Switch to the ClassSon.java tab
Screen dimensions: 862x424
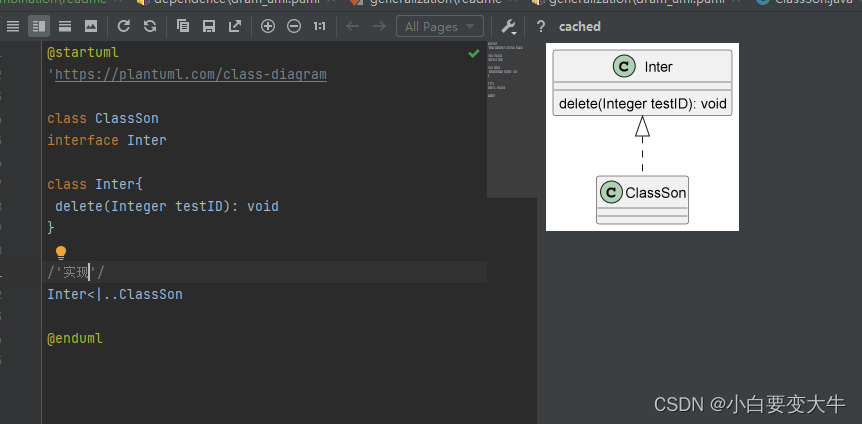coord(814,2)
